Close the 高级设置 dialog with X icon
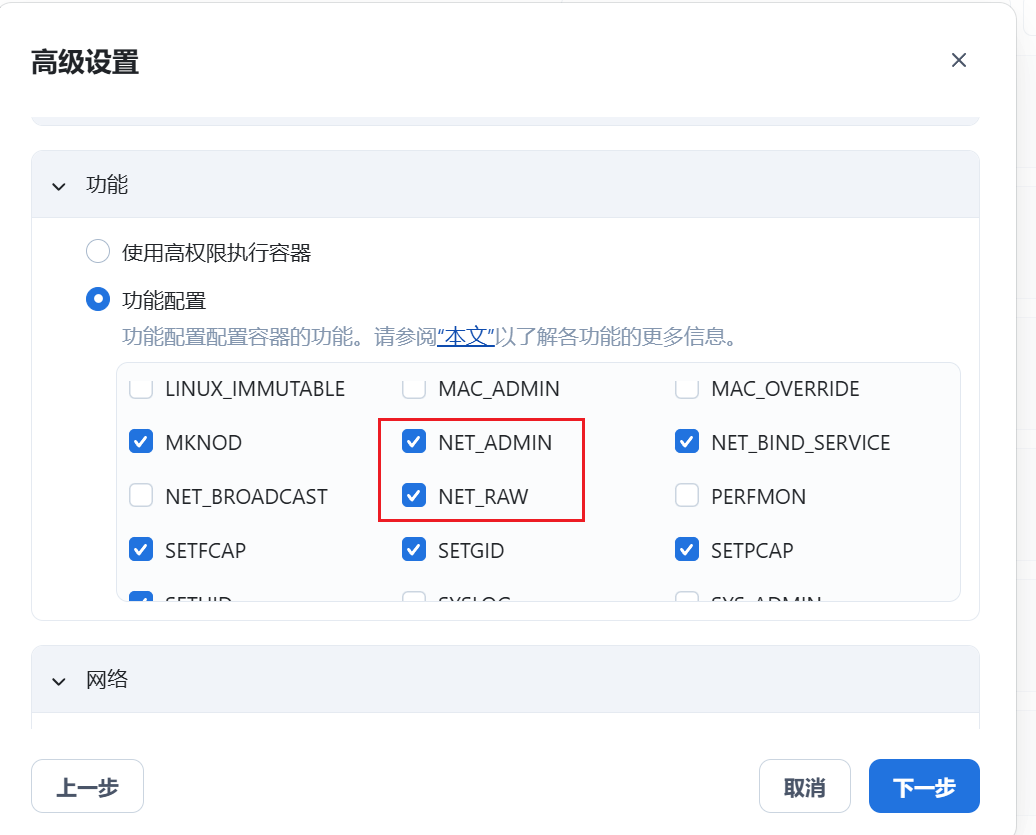This screenshot has width=1036, height=835. click(958, 61)
